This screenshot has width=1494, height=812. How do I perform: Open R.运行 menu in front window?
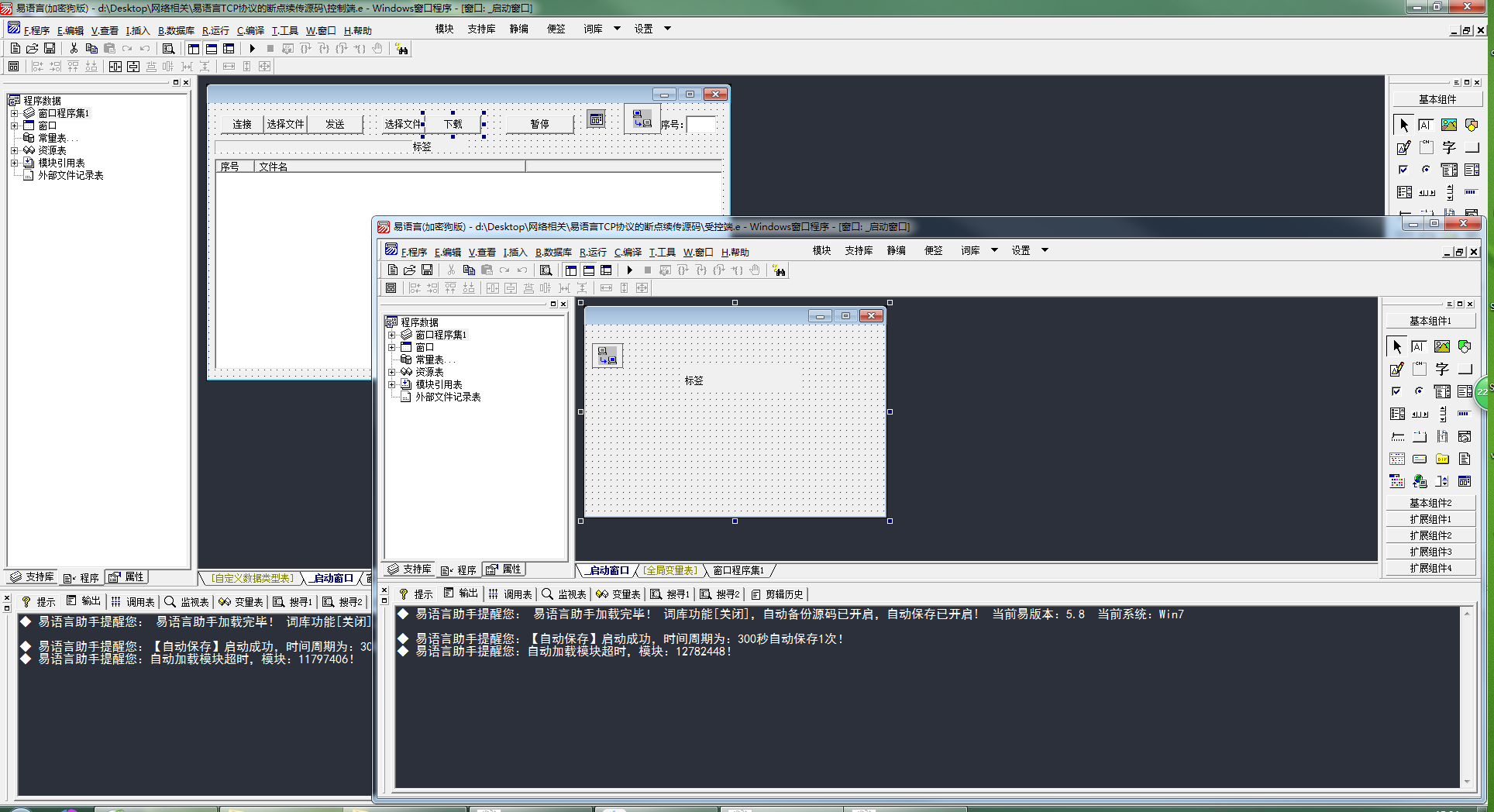593,253
